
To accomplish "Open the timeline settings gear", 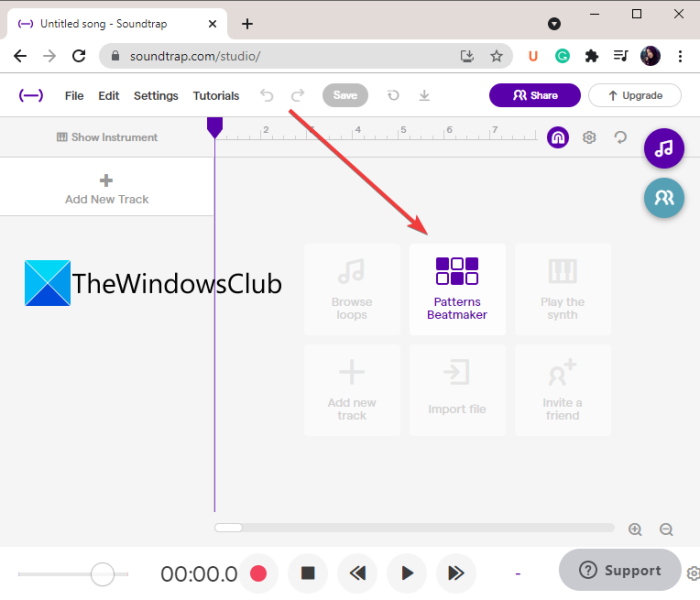I will (589, 138).
